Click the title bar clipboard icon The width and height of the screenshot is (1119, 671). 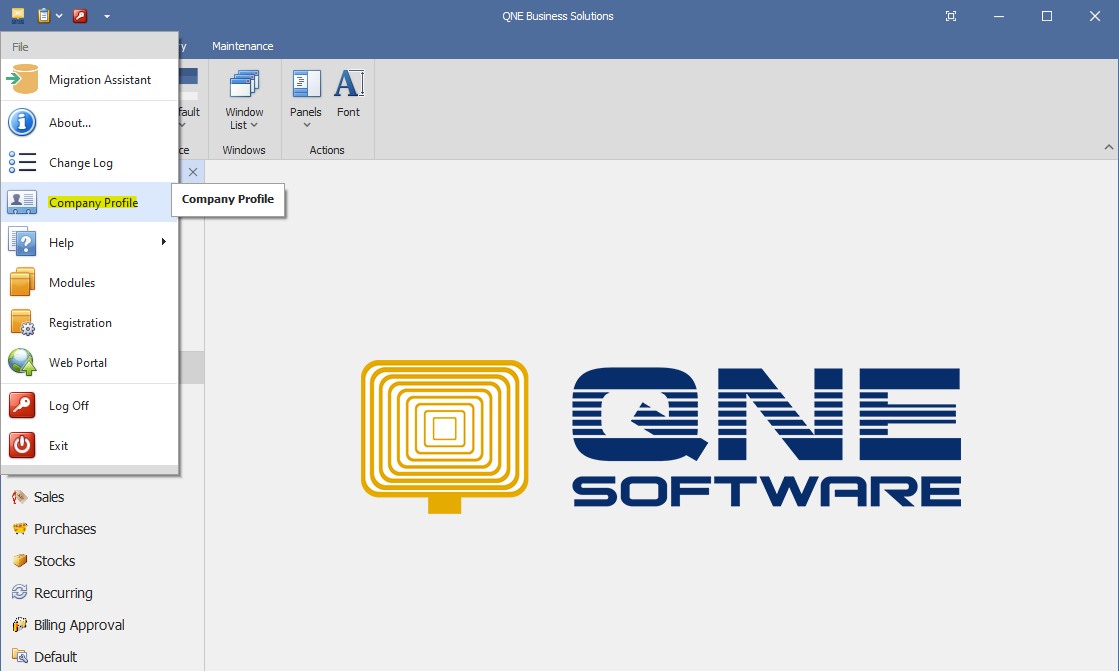coord(44,16)
